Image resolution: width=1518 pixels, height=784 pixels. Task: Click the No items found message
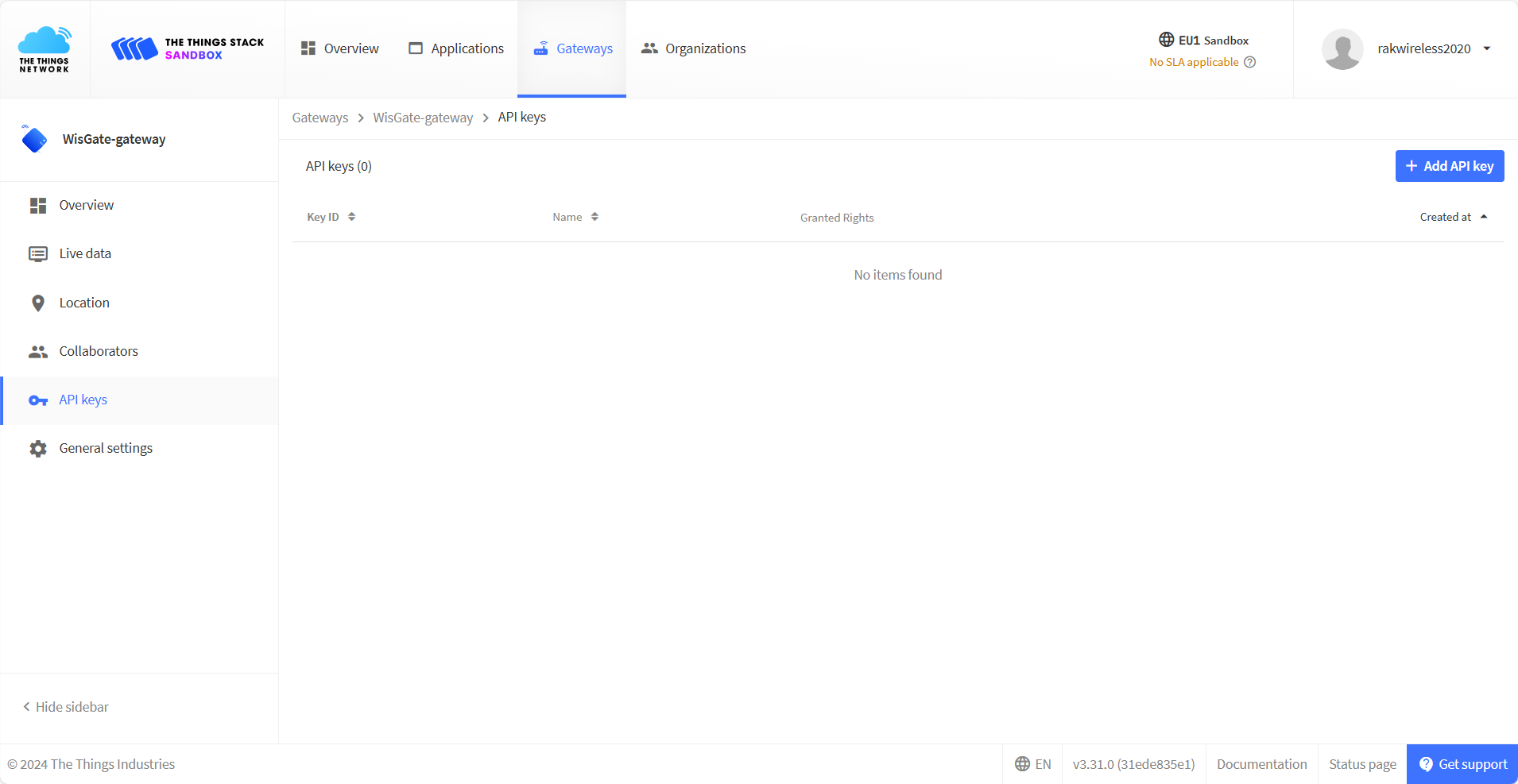pos(898,275)
